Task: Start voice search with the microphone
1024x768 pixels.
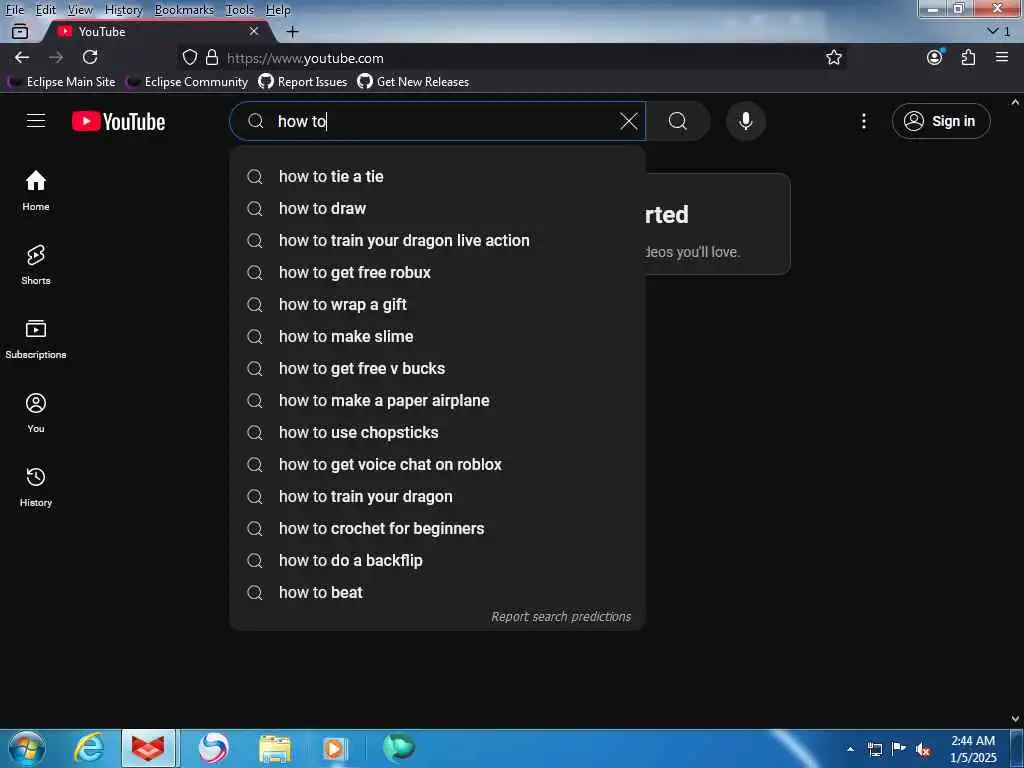Action: [745, 121]
